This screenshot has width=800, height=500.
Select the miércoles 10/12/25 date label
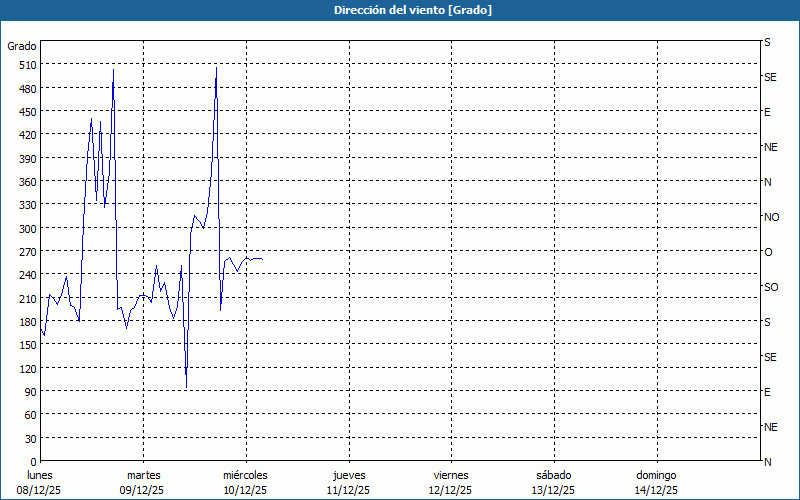pyautogui.click(x=245, y=483)
